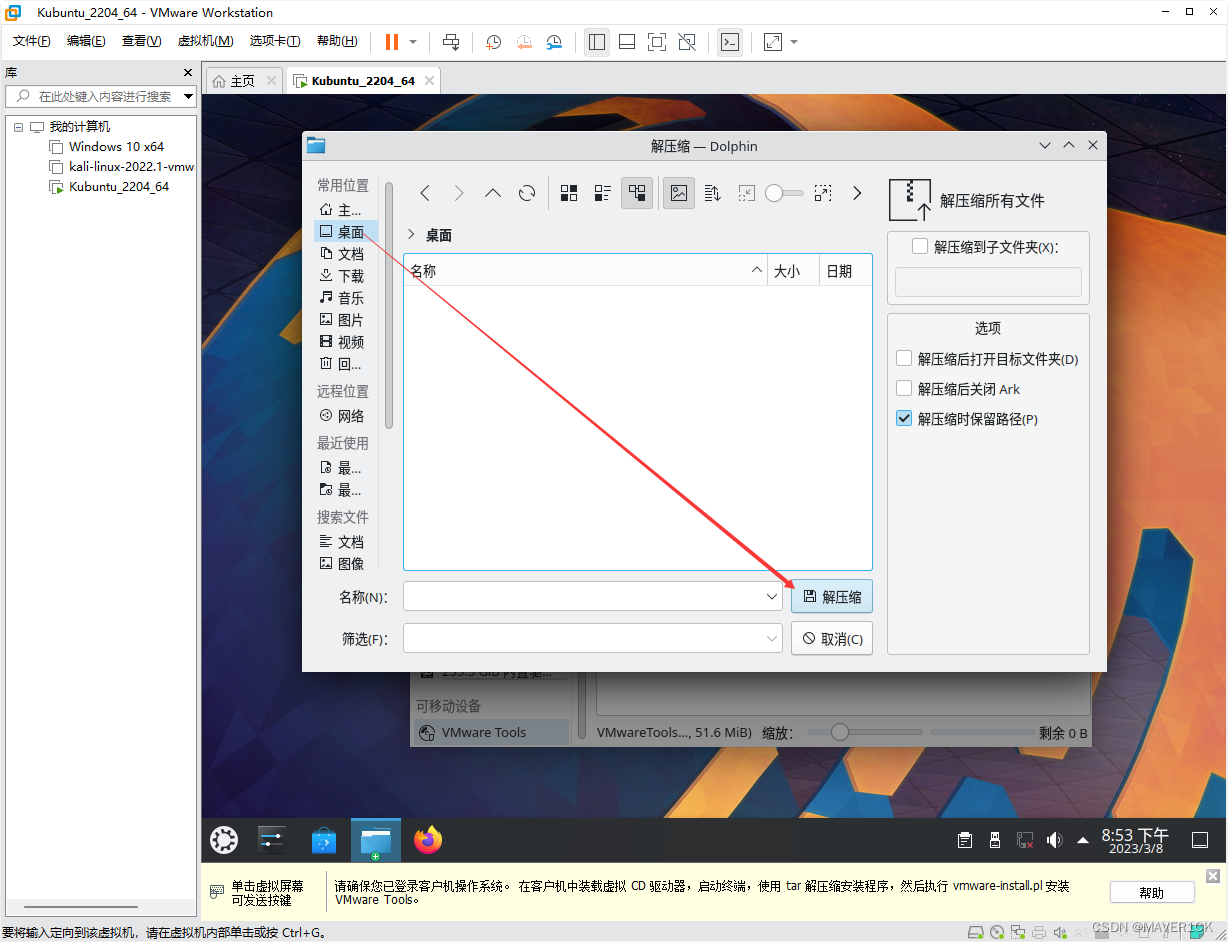Open the 虚拟机(M) menu
This screenshot has height=942, width=1228.
pos(205,41)
